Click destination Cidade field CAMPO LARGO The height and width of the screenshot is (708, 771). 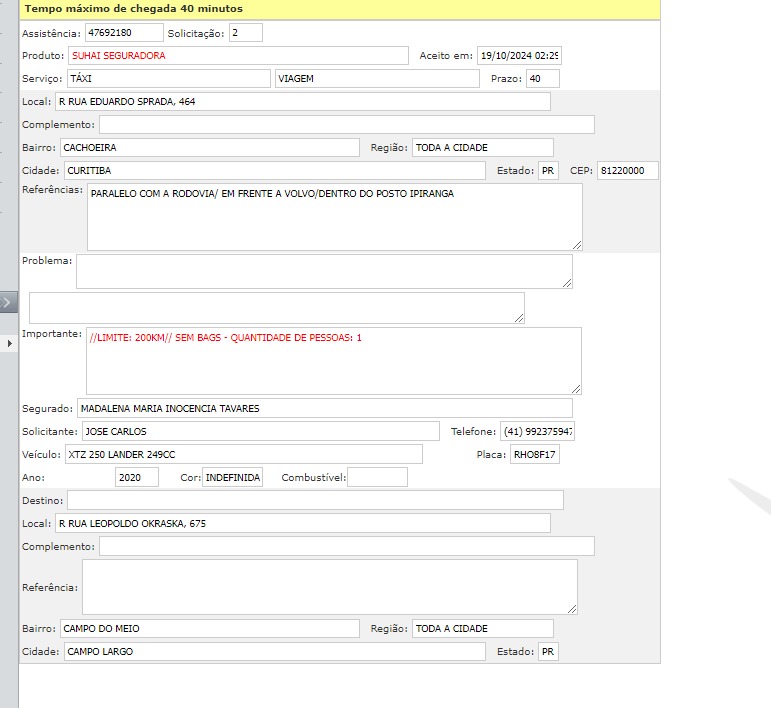click(274, 652)
